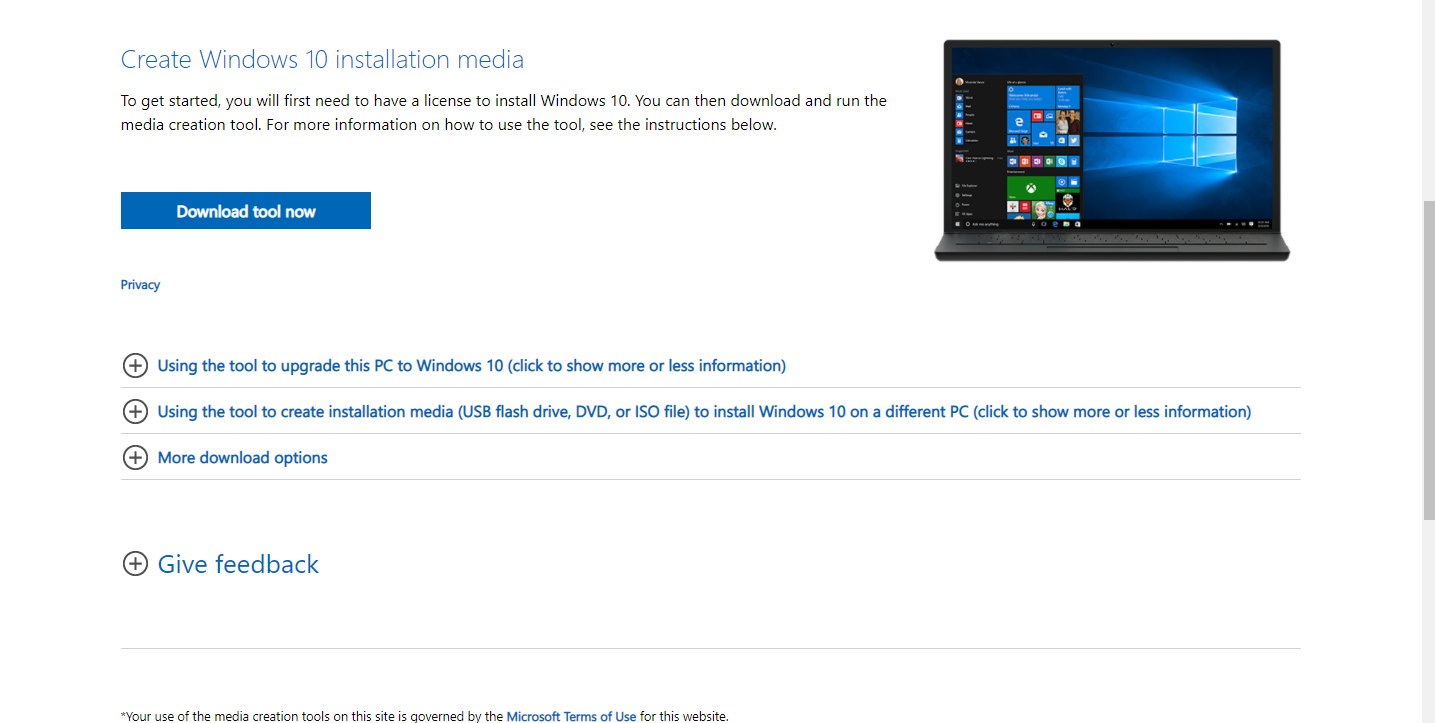This screenshot has width=1435, height=723.
Task: Click the "Create Windows 10 installation media" heading
Action: pos(322,60)
